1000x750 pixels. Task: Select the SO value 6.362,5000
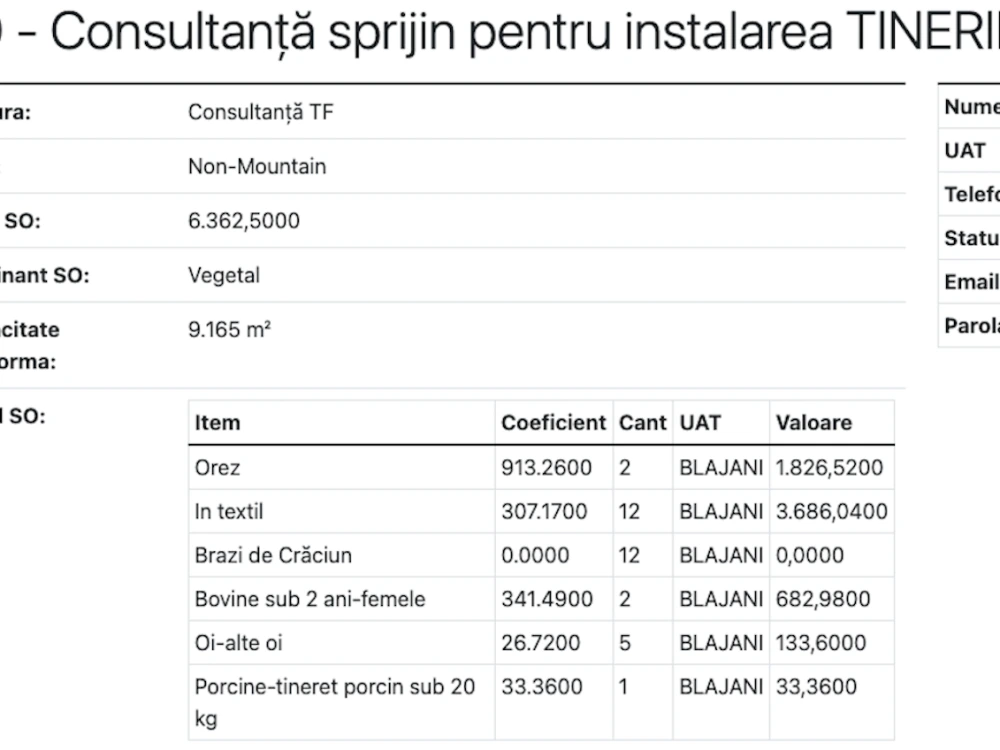coord(244,221)
